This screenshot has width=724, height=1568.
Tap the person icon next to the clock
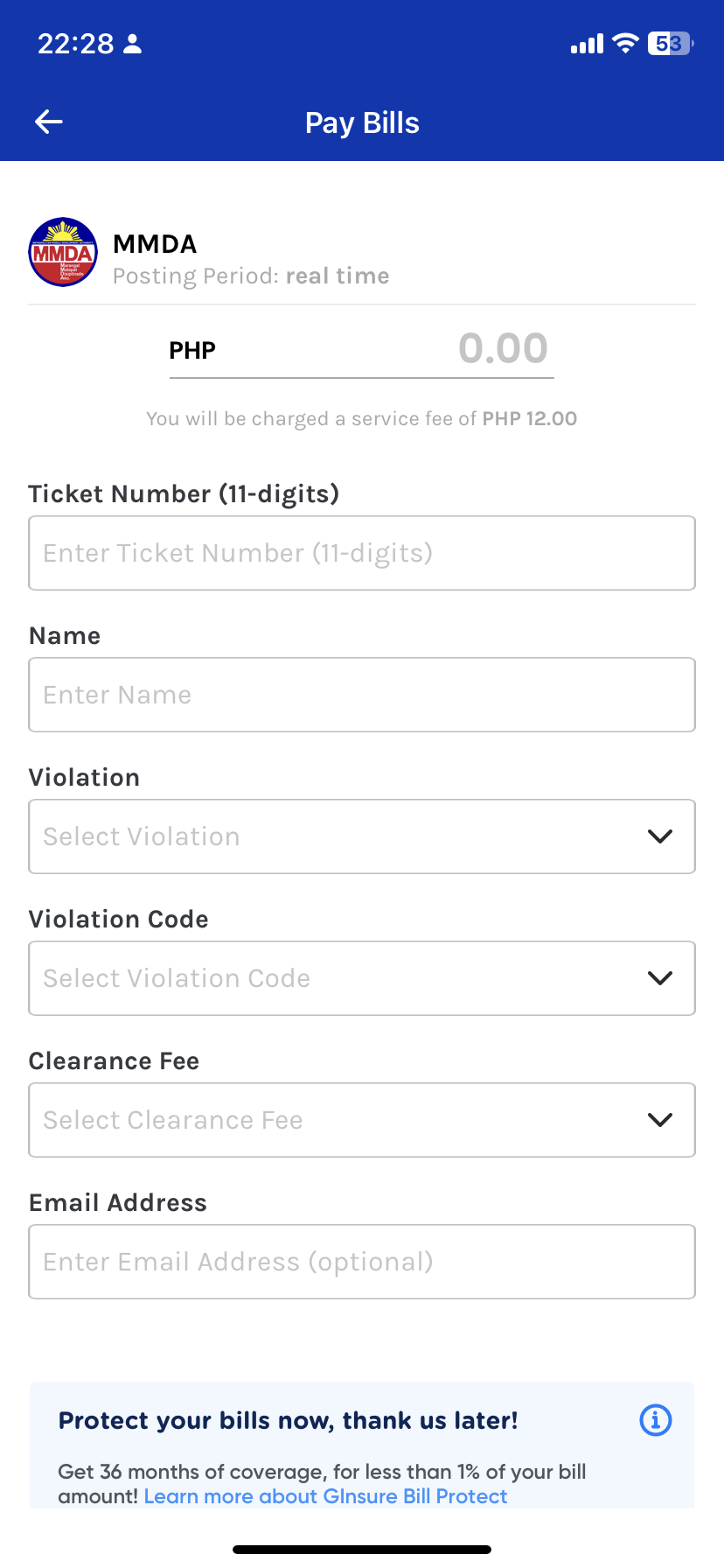[x=132, y=43]
